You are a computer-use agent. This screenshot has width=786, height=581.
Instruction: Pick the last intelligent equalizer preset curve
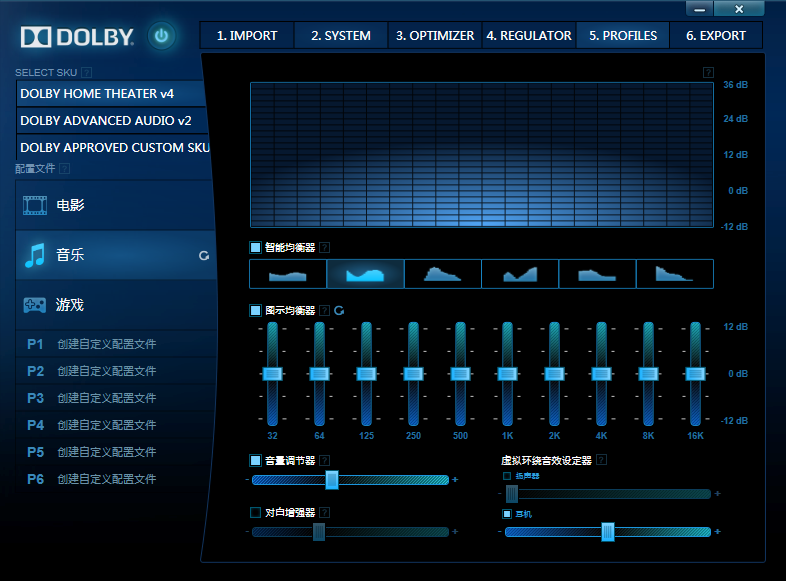click(675, 274)
